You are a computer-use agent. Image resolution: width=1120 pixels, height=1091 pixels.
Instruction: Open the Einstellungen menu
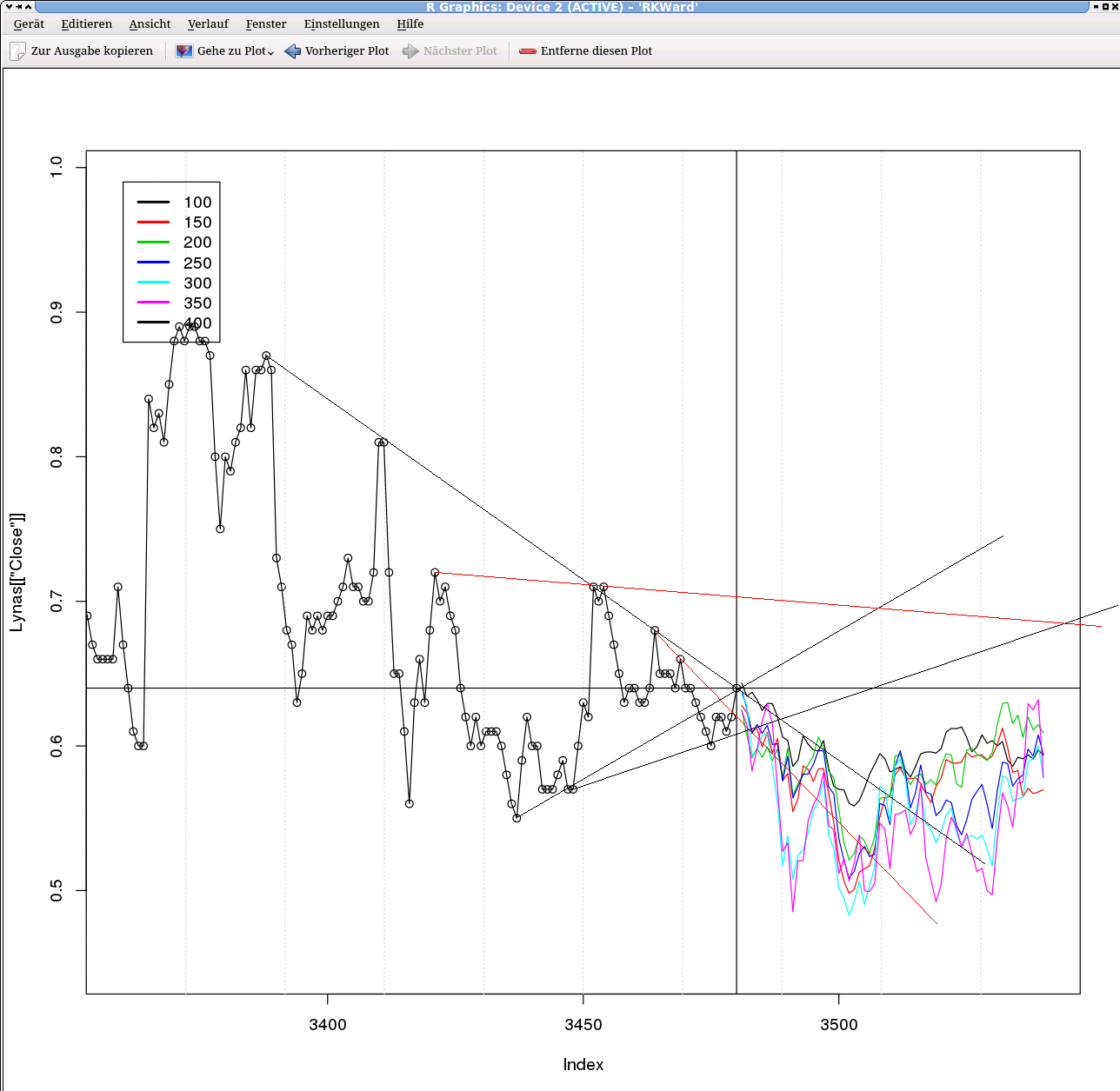point(342,24)
